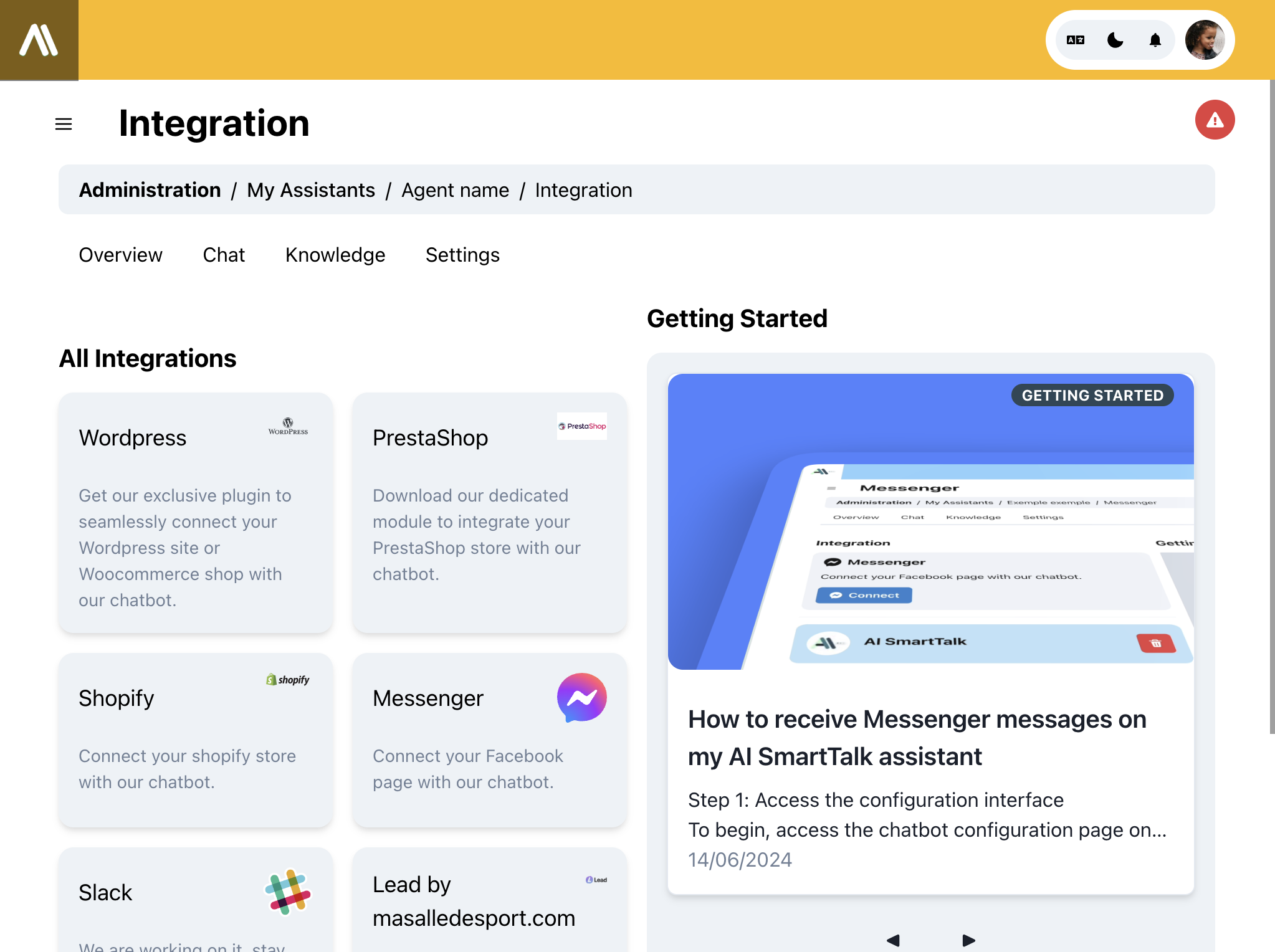This screenshot has width=1275, height=952.
Task: Click the Messenger purple icon
Action: [582, 697]
